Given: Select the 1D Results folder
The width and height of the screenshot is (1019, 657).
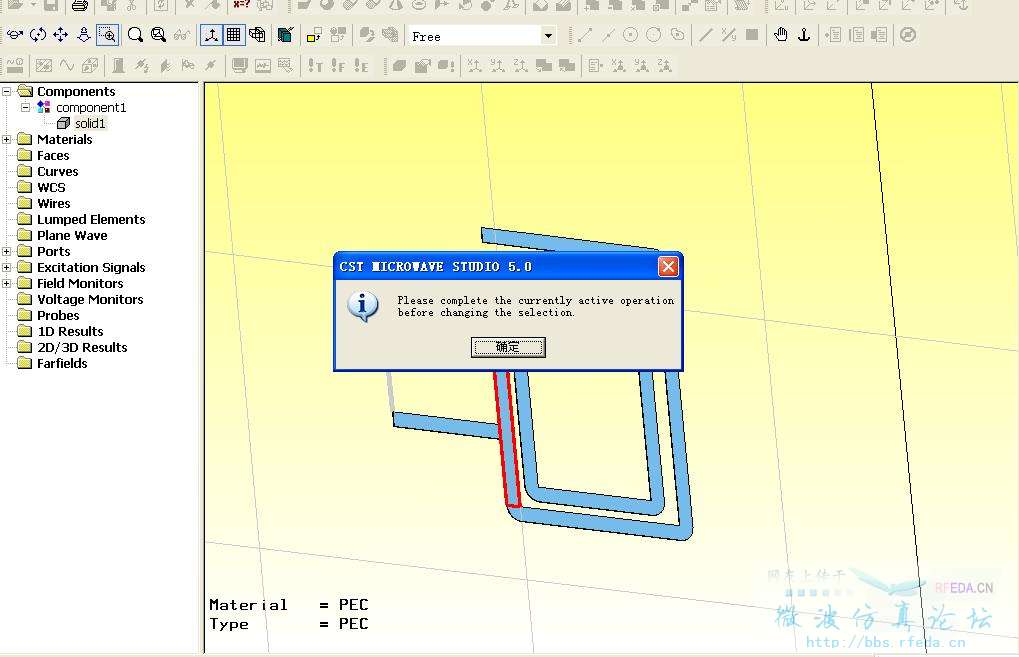Looking at the screenshot, I should 70,331.
